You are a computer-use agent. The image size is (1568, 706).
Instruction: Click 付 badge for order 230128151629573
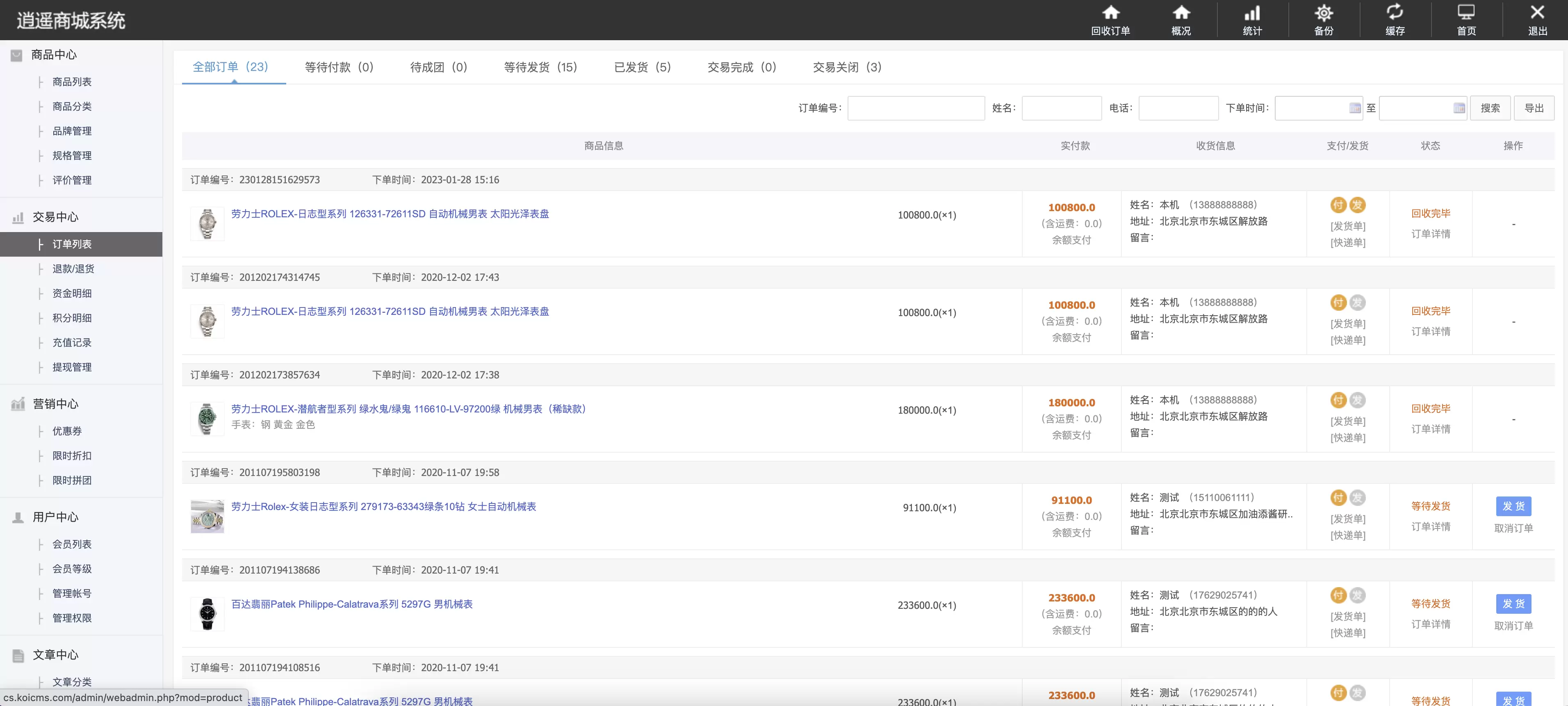point(1338,205)
